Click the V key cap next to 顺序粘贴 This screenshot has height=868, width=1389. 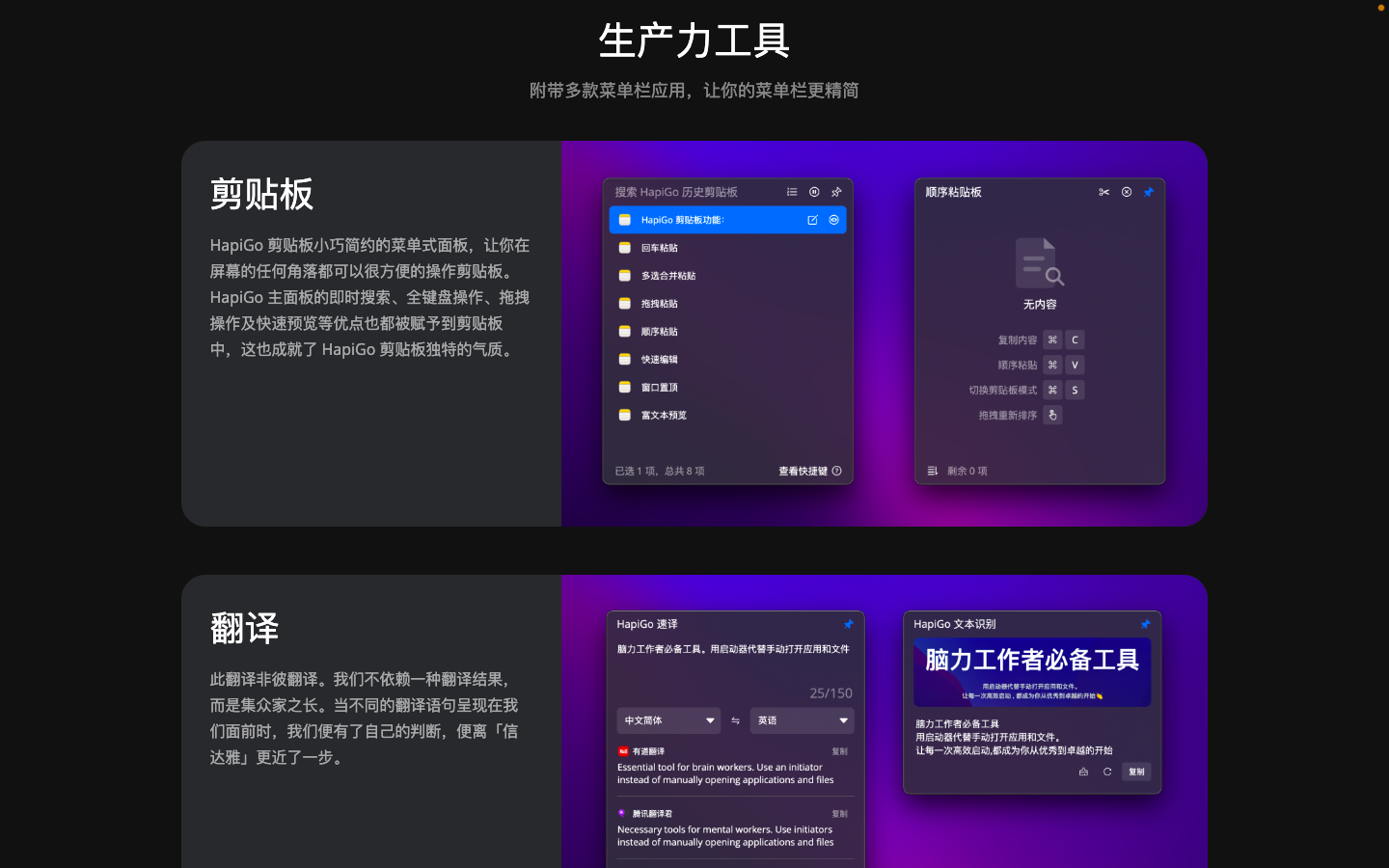click(x=1075, y=365)
